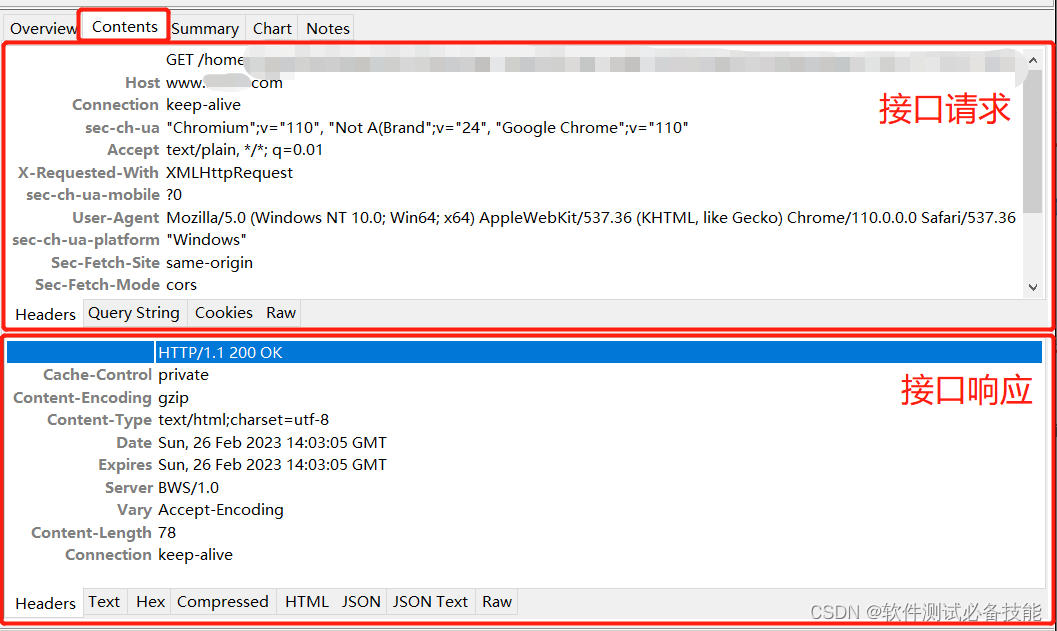The height and width of the screenshot is (631, 1057).
Task: Show response Raw tab next to JSON Text
Action: [497, 601]
